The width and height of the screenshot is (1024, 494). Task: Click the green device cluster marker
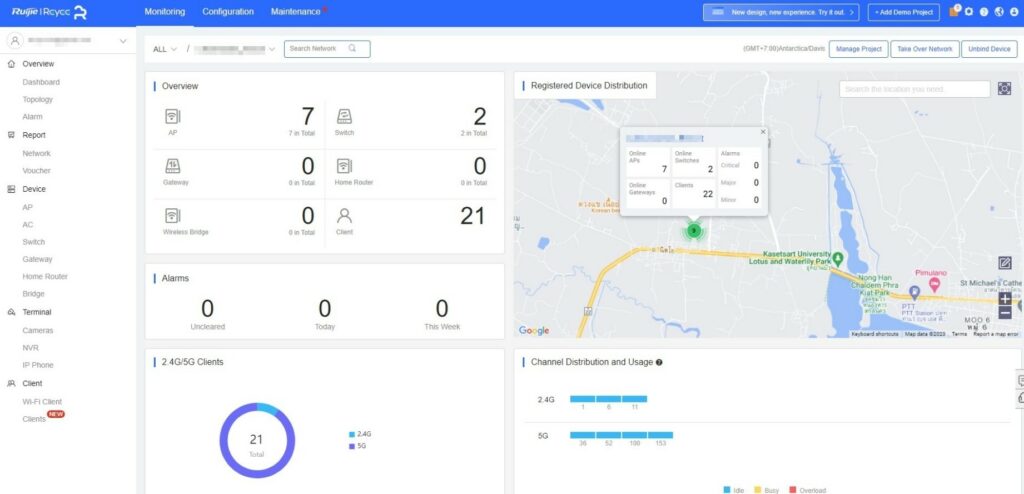[x=692, y=230]
